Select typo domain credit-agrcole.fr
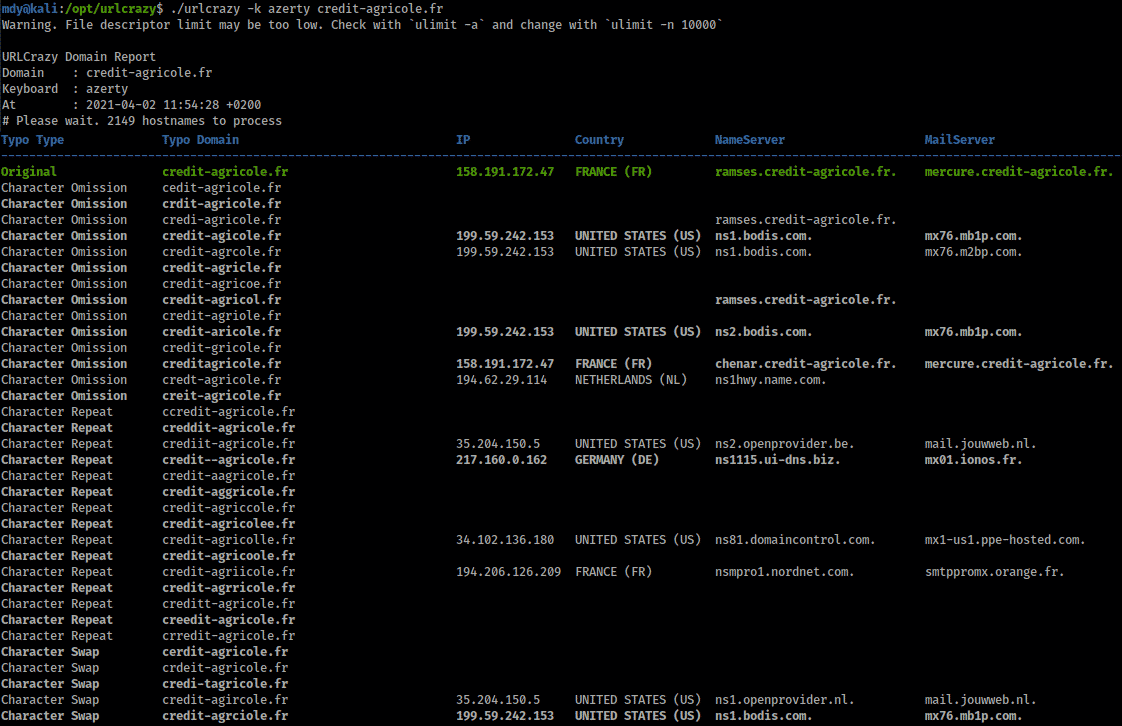The height and width of the screenshot is (726, 1122). (x=222, y=252)
